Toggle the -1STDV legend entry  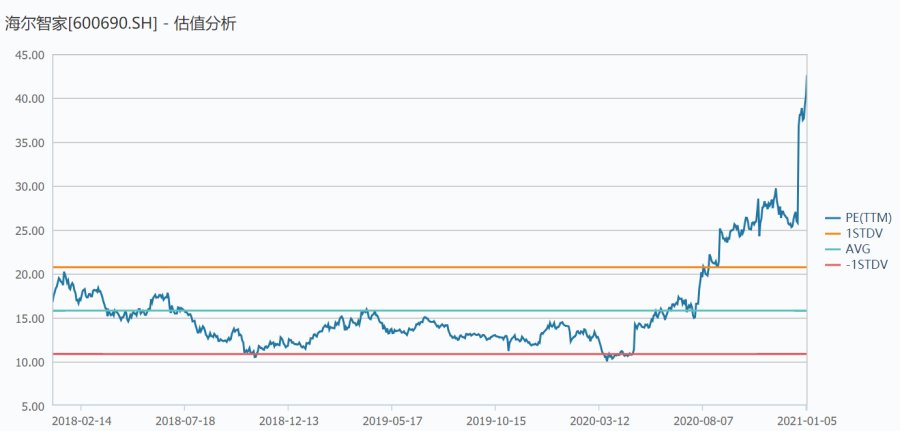(x=856, y=265)
